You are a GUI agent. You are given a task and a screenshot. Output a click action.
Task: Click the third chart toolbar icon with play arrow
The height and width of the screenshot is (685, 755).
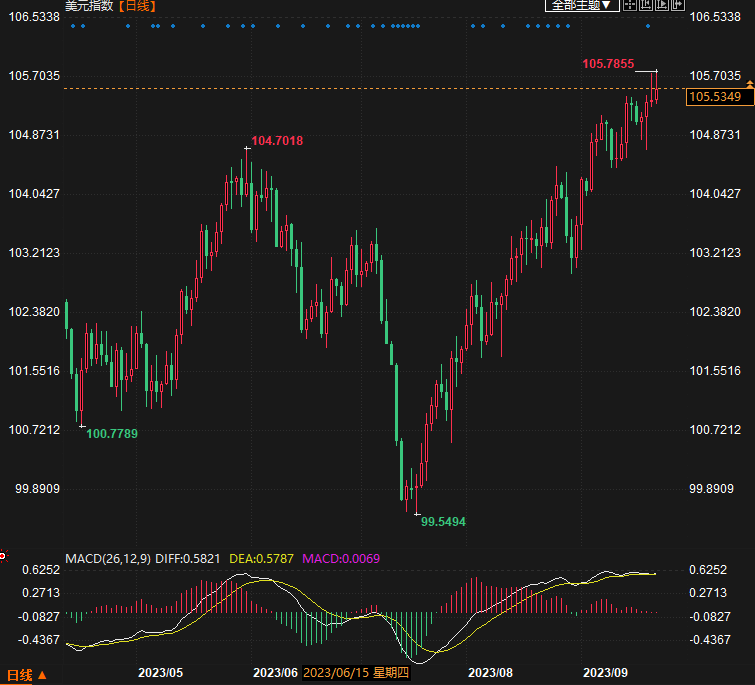[662, 6]
